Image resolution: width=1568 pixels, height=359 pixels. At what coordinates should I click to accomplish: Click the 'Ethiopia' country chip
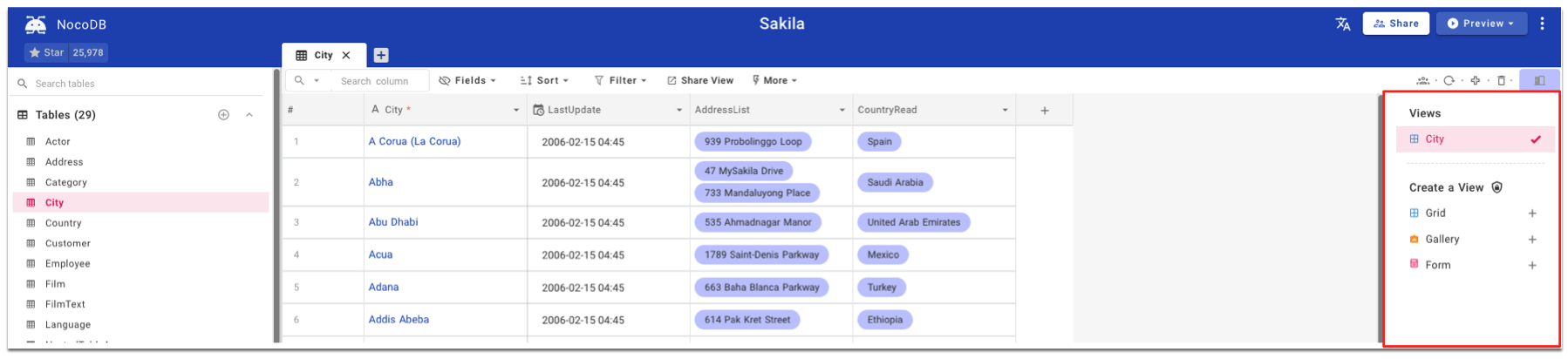tap(884, 320)
